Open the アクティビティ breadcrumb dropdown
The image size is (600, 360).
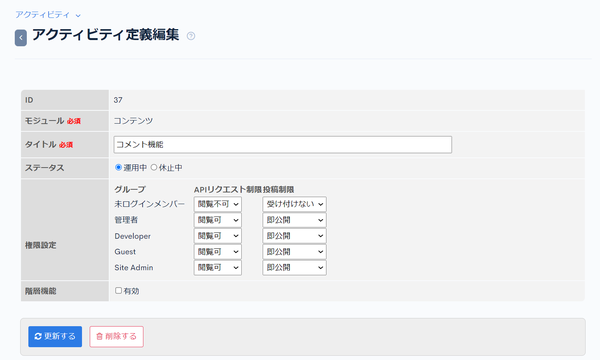(x=48, y=15)
